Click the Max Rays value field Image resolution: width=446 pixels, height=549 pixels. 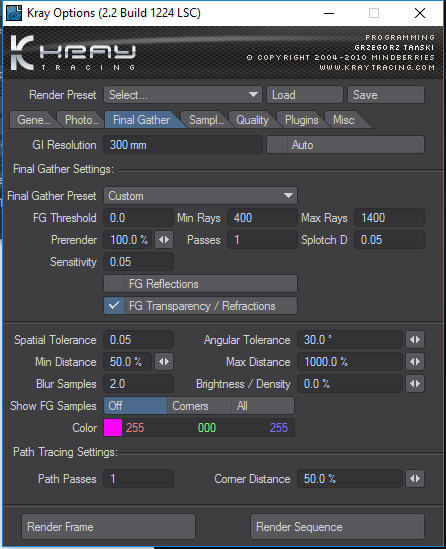click(389, 218)
